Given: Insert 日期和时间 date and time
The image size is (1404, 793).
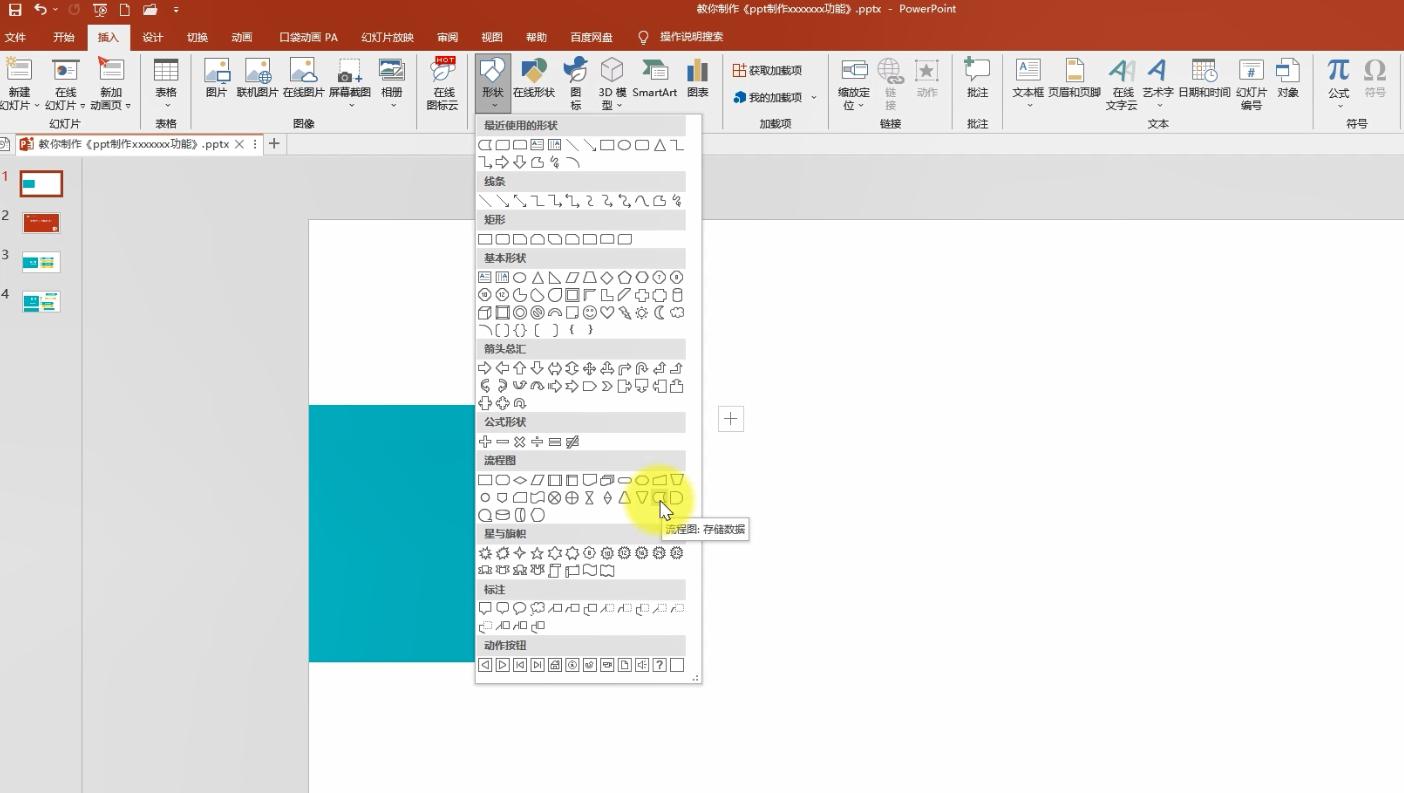Looking at the screenshot, I should (x=1204, y=78).
